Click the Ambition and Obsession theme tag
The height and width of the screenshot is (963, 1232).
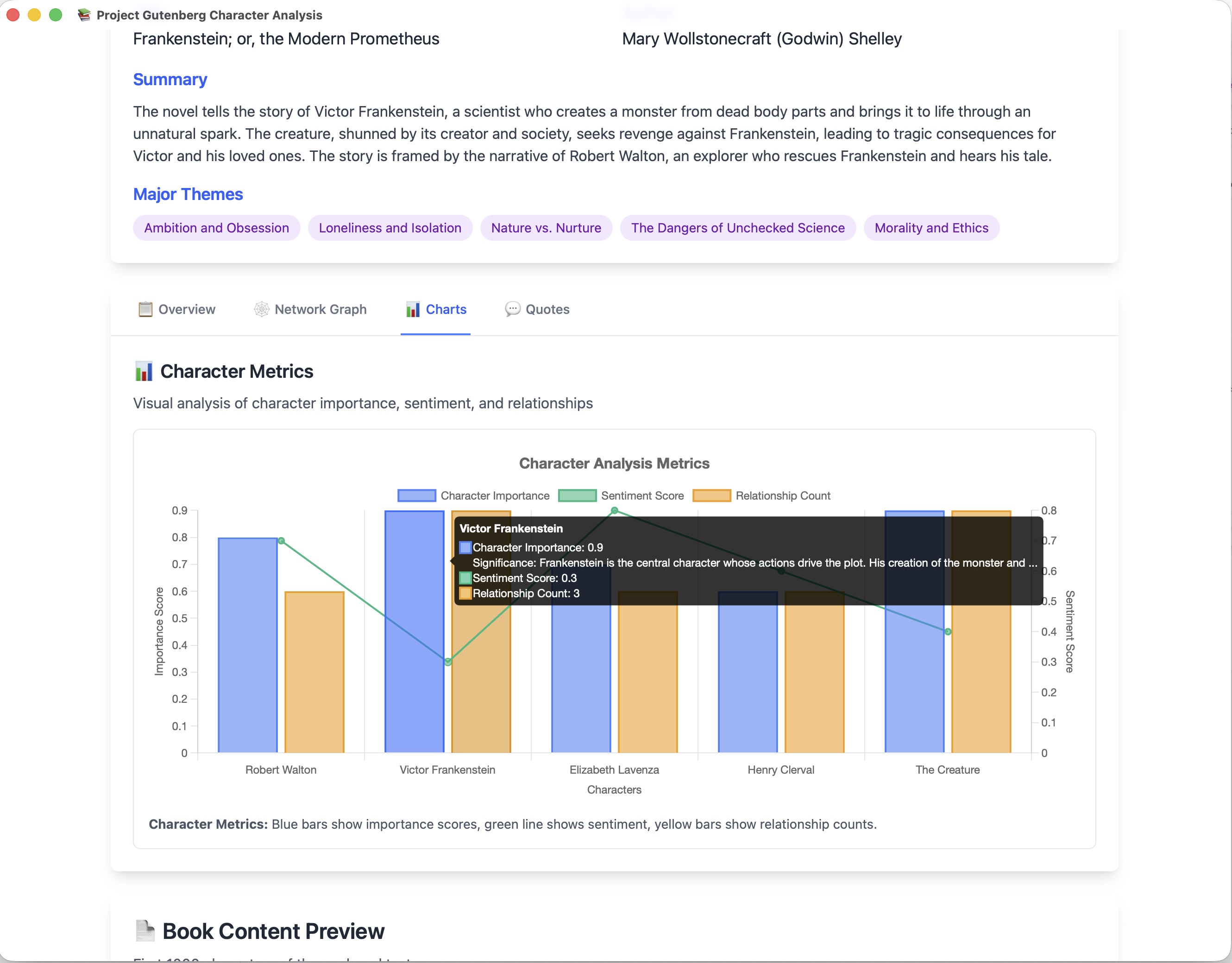pos(217,228)
